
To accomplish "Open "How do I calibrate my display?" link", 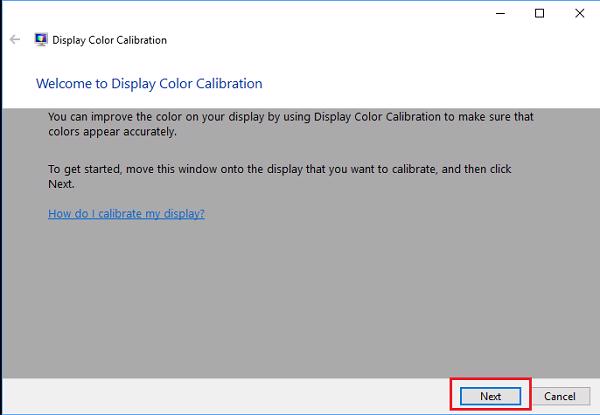I will click(x=126, y=214).
